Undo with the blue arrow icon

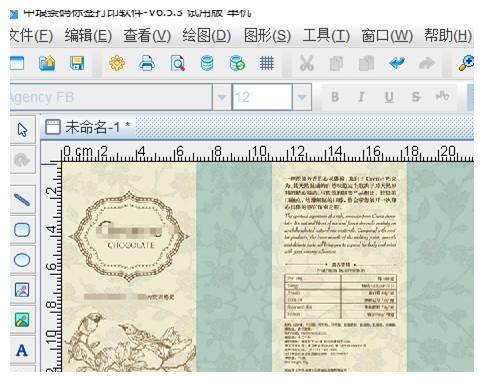pos(397,63)
